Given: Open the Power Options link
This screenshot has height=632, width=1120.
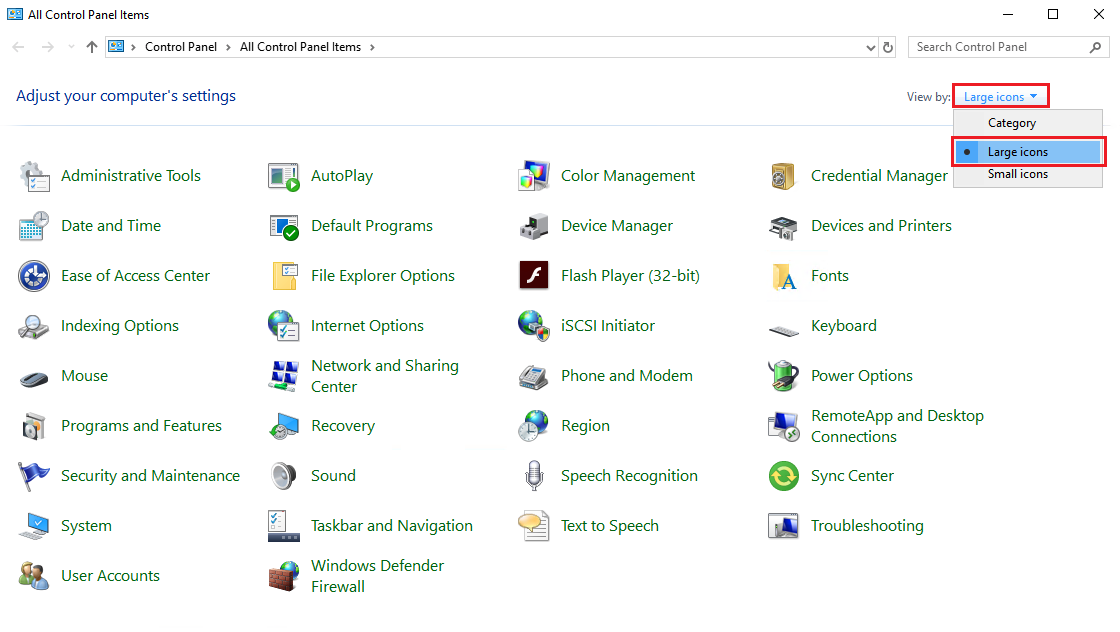Looking at the screenshot, I should click(x=862, y=376).
